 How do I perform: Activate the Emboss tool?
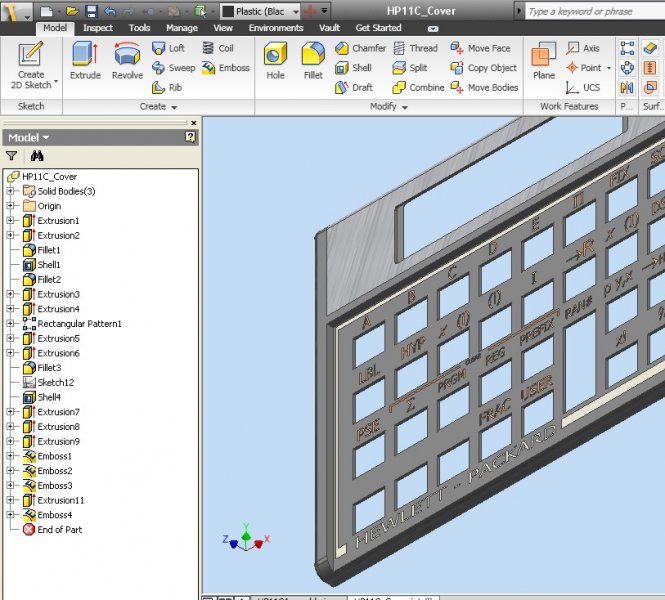226,67
